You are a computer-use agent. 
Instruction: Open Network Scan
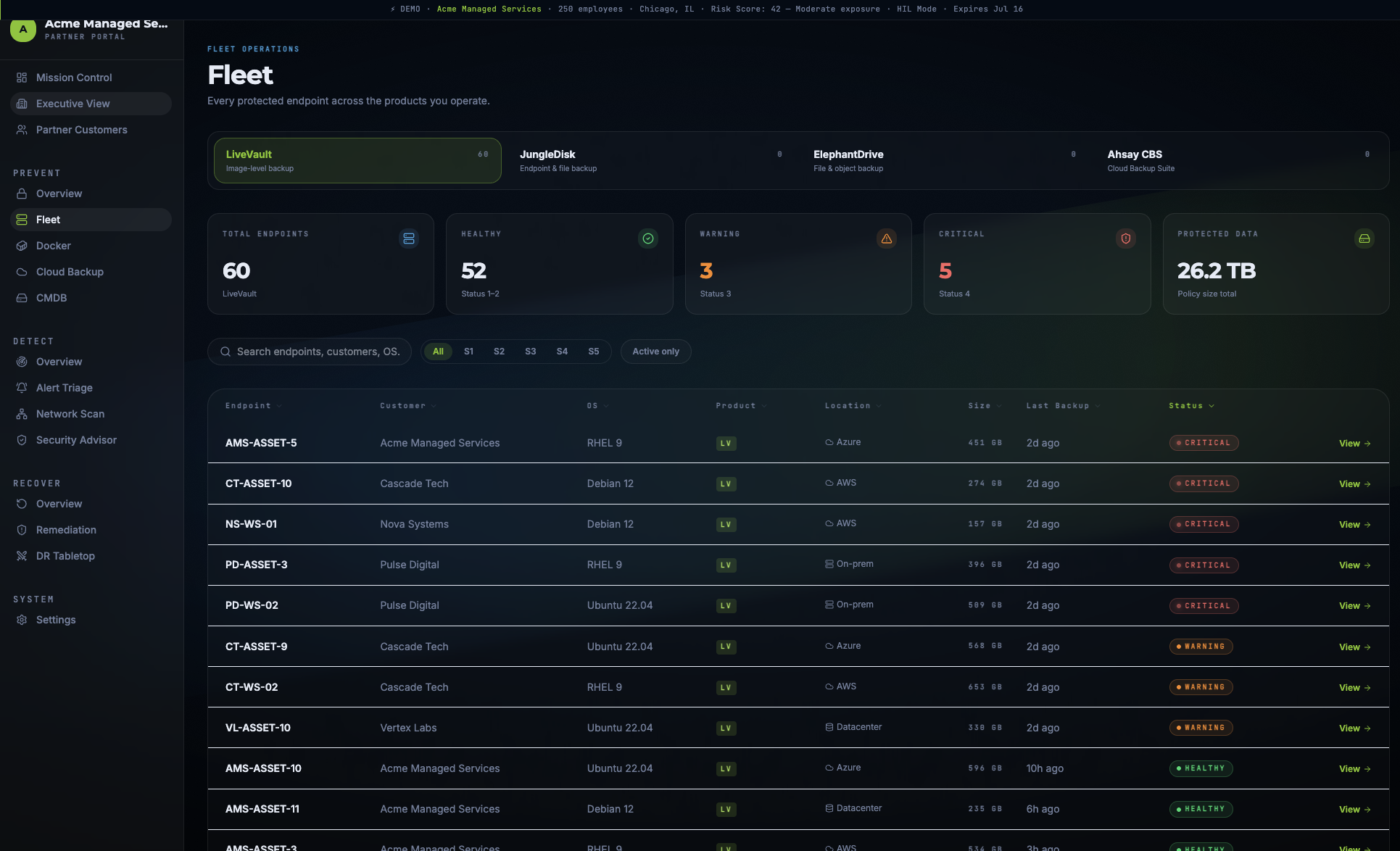[x=91, y=414]
